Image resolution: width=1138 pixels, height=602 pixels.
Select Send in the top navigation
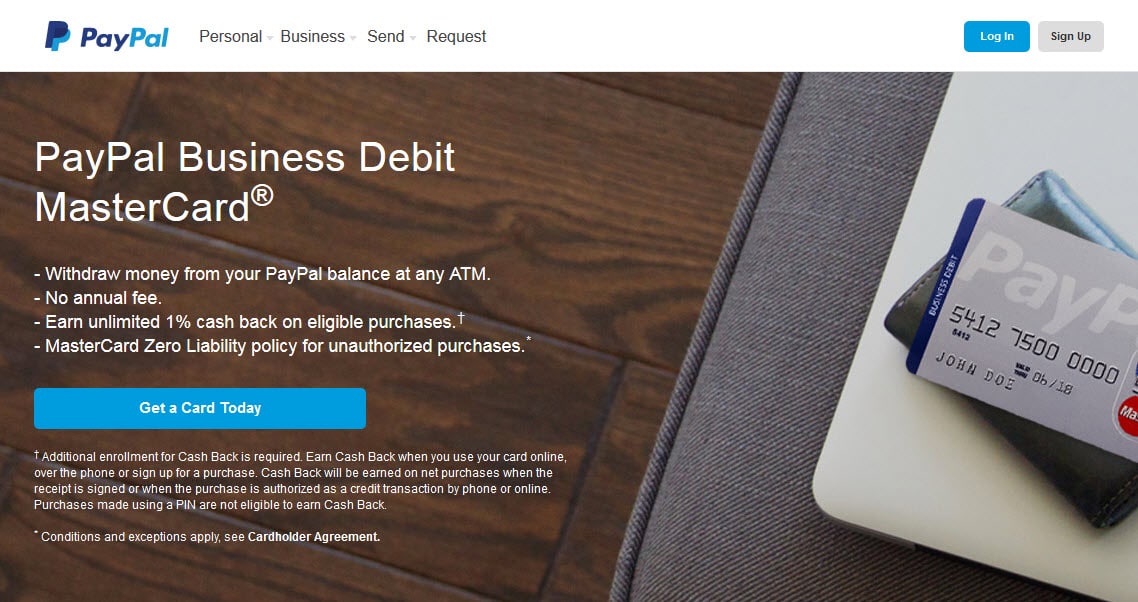pyautogui.click(x=385, y=36)
